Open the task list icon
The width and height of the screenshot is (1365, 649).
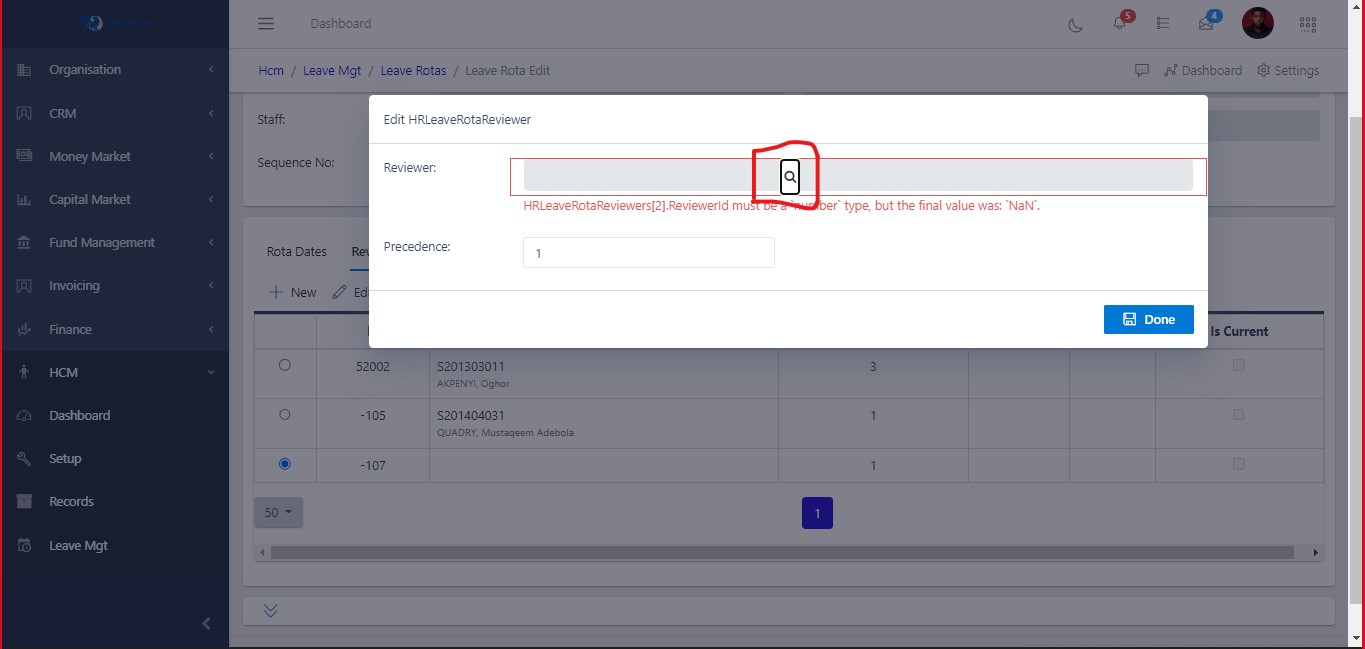1163,24
